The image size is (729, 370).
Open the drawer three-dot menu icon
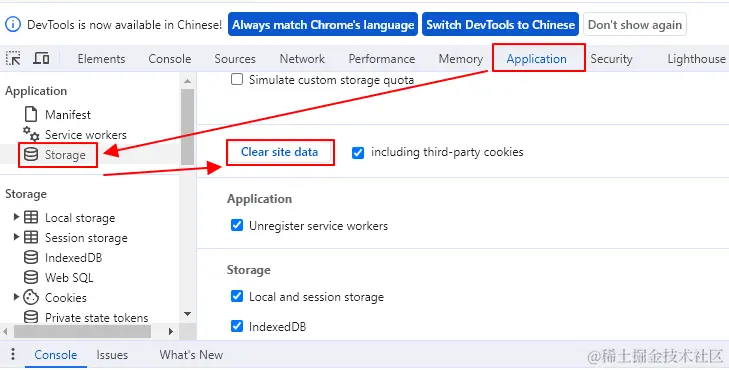pos(13,354)
